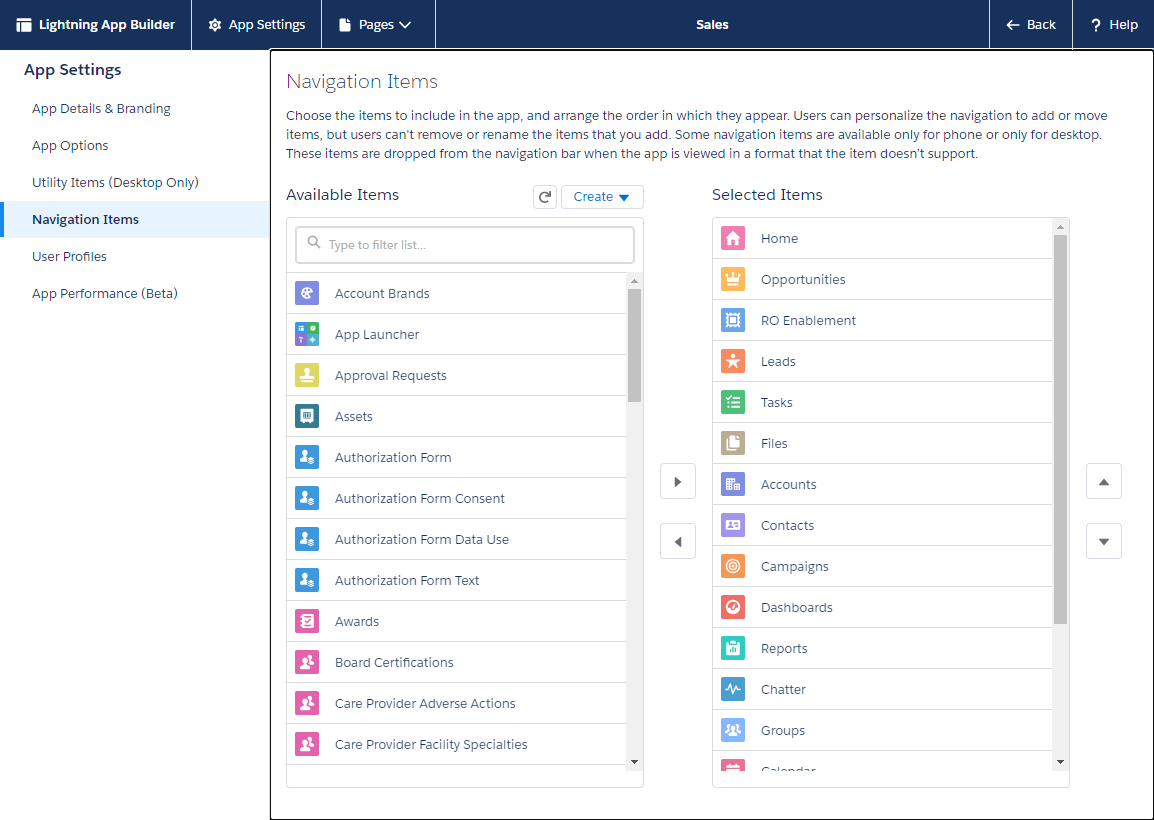Click the Groups people icon
This screenshot has width=1154, height=820.
[x=733, y=730]
